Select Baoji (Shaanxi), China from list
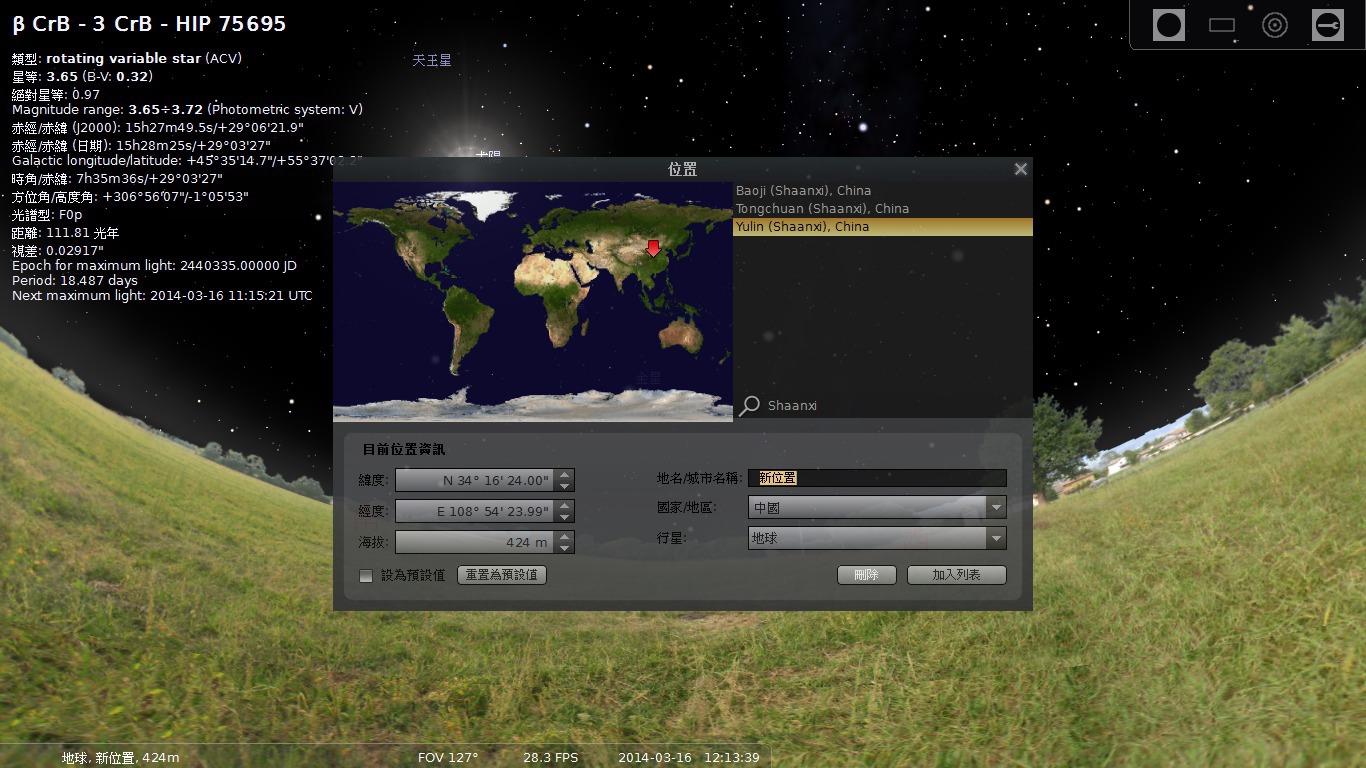 (803, 191)
